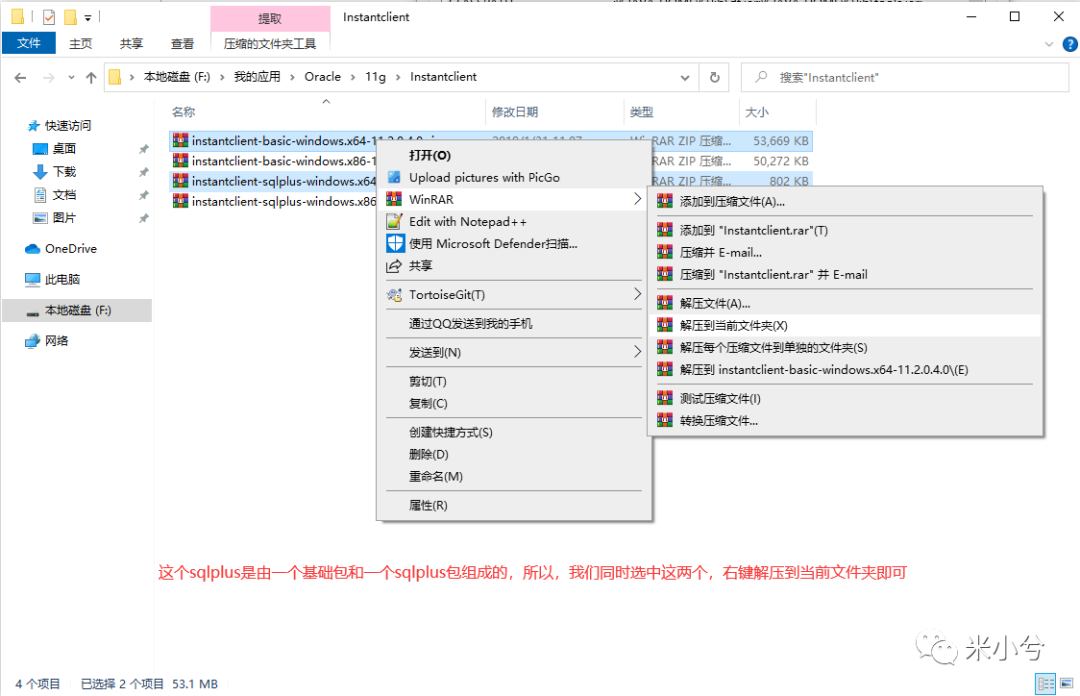1080x696 pixels.
Task: Open Explorer help question icon
Action: pyautogui.click(x=1070, y=44)
